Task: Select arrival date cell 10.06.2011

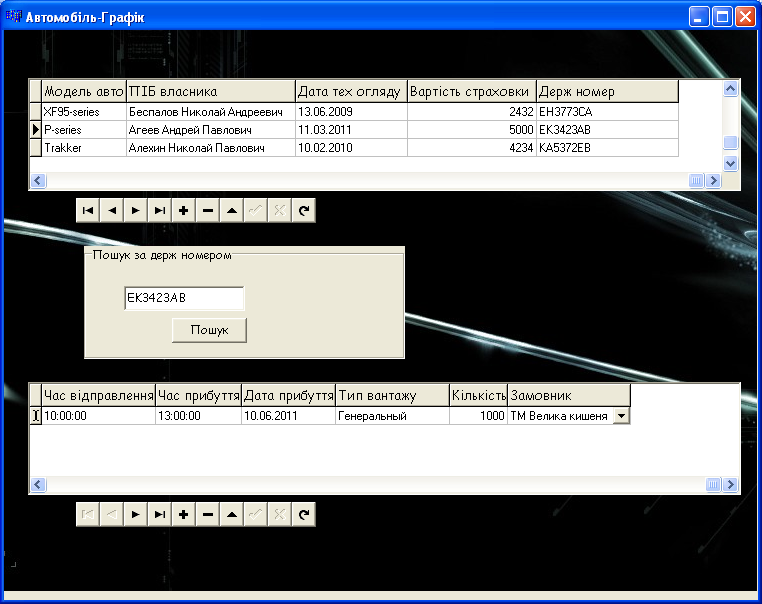Action: 289,416
